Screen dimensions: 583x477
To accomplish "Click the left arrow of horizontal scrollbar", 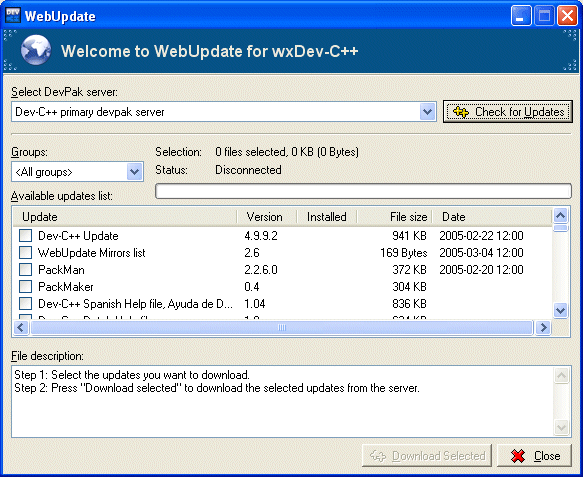I will pyautogui.click(x=21, y=328).
